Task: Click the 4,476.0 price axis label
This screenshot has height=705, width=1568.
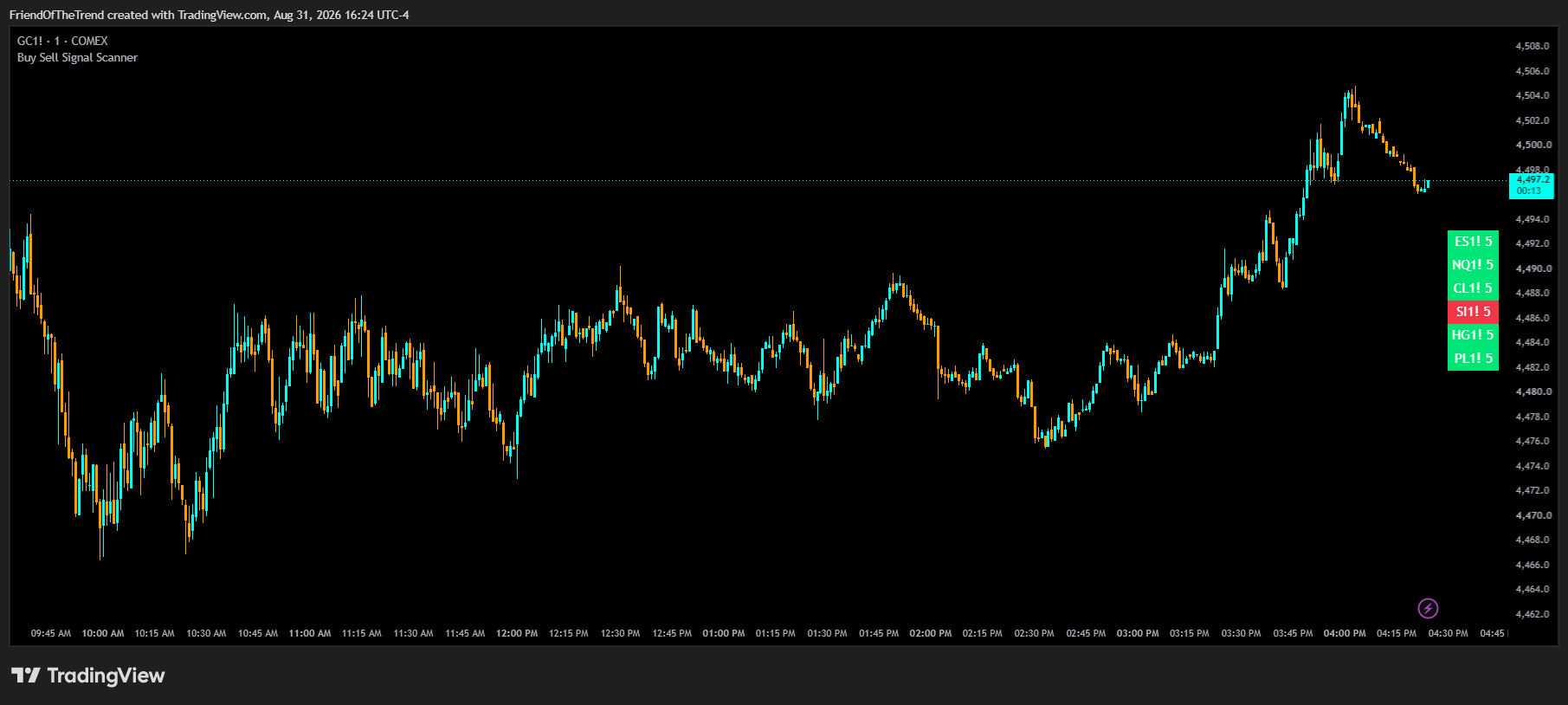Action: tap(1533, 441)
